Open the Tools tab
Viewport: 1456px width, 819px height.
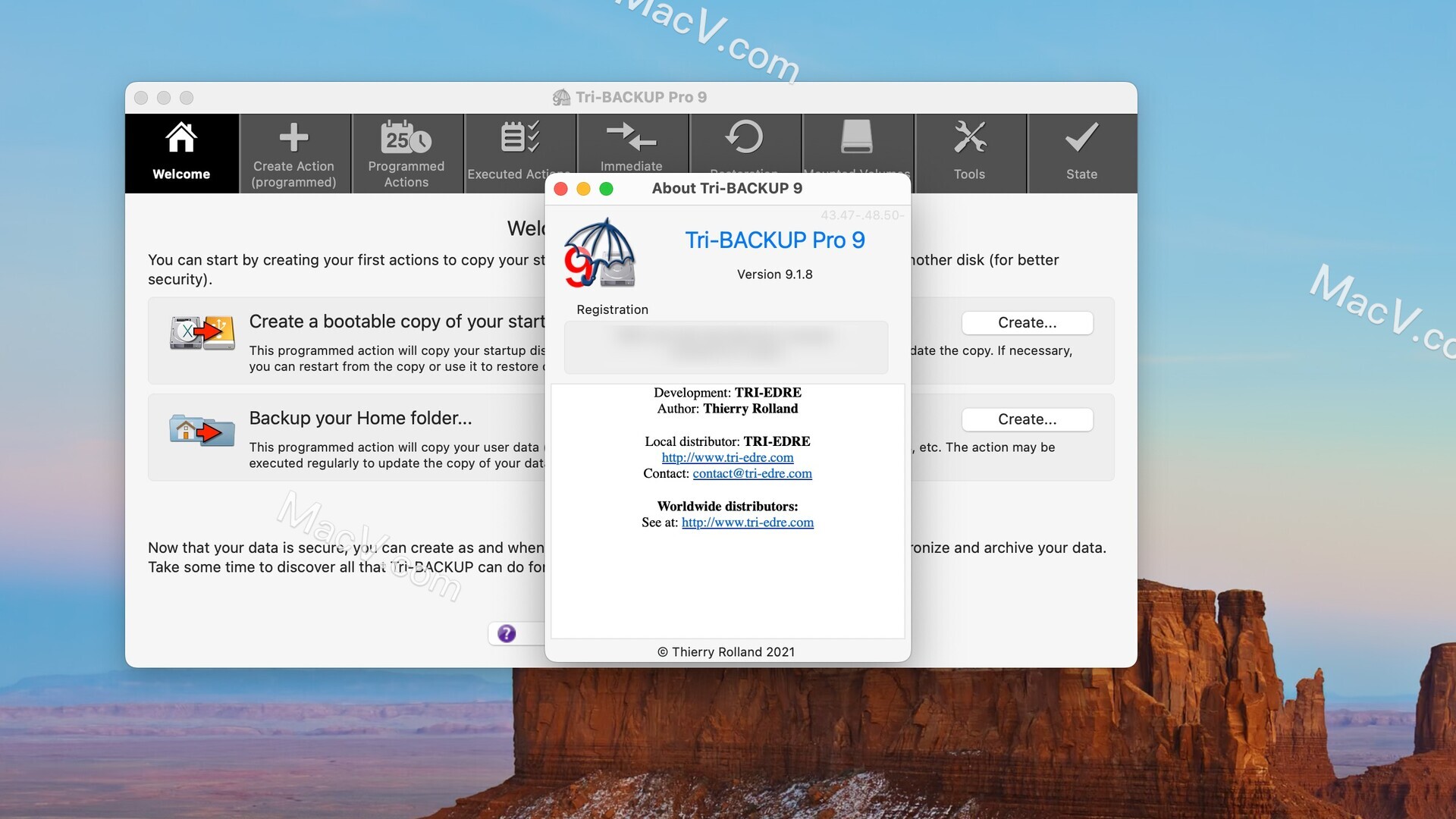(969, 153)
